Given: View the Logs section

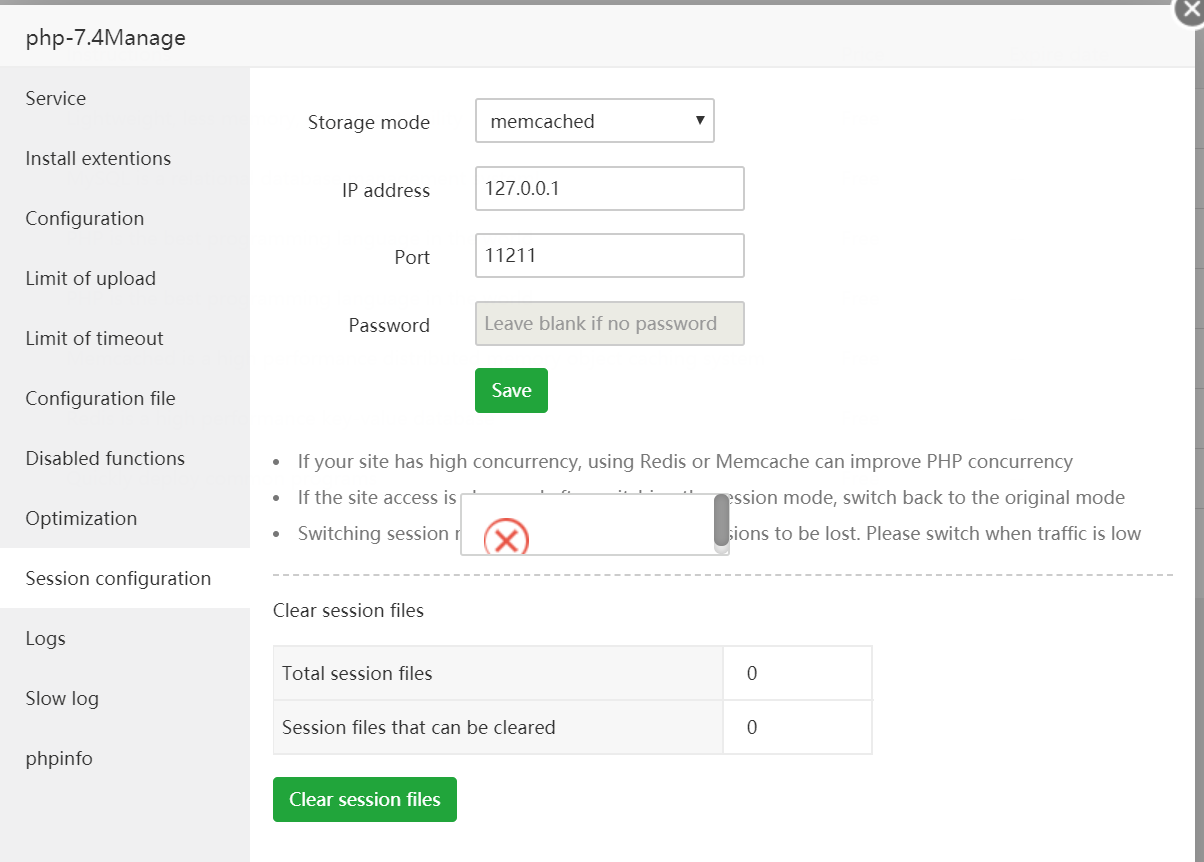Looking at the screenshot, I should point(46,638).
